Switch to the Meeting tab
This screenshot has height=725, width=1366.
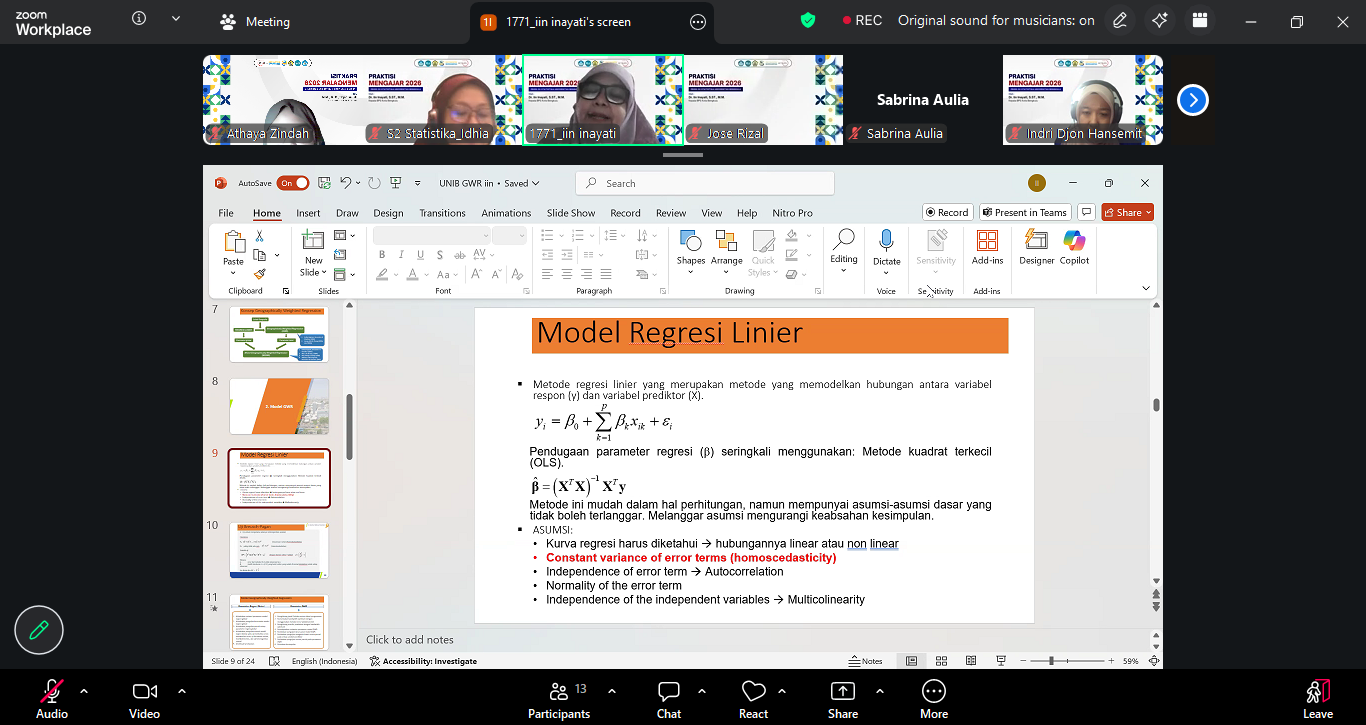point(255,22)
